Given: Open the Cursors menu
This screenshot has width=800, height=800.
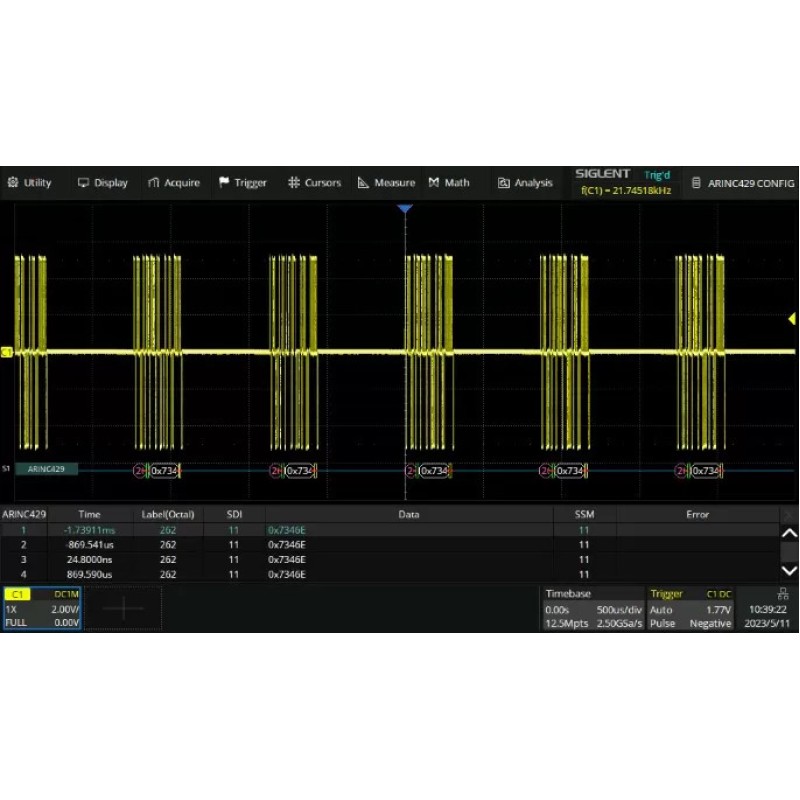Looking at the screenshot, I should [314, 183].
